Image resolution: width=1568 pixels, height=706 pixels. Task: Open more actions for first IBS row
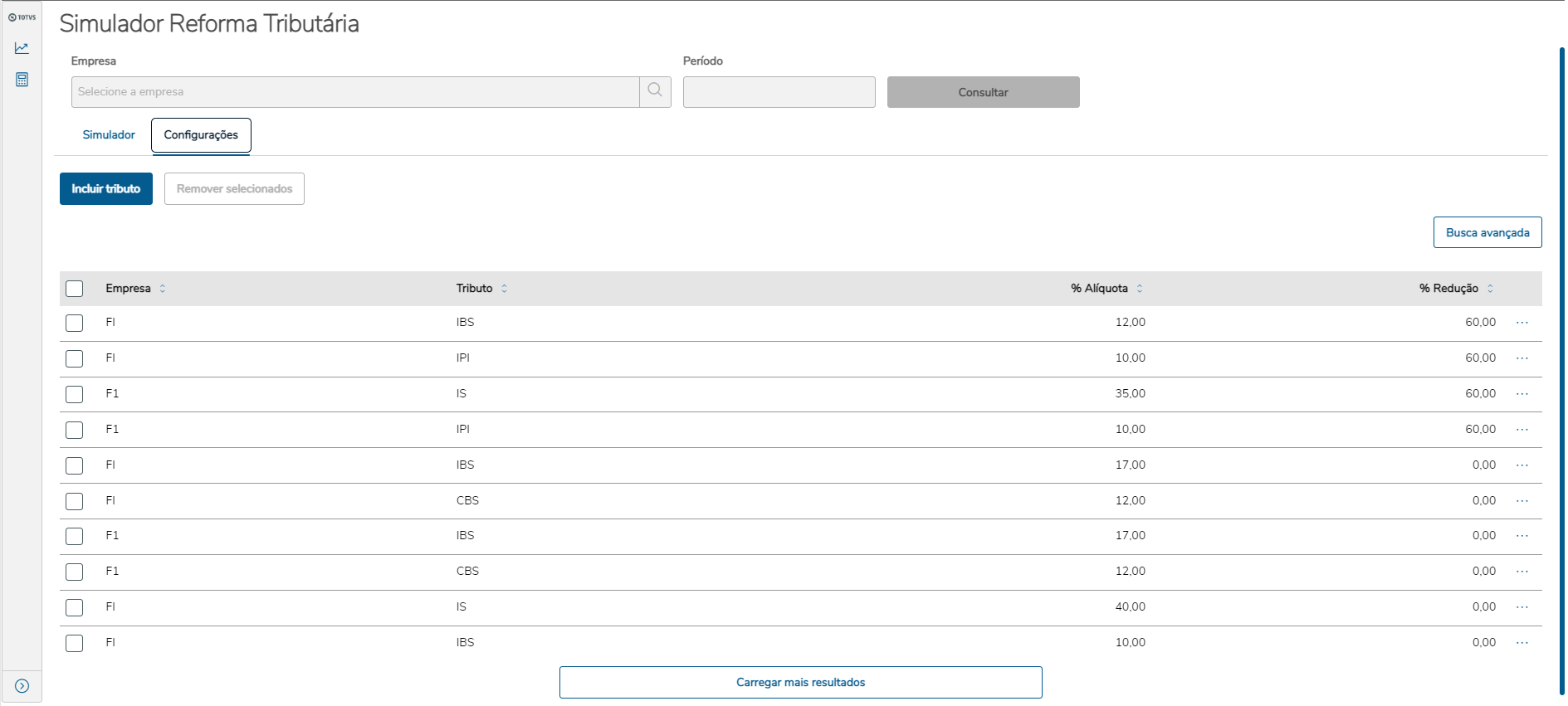(x=1522, y=323)
